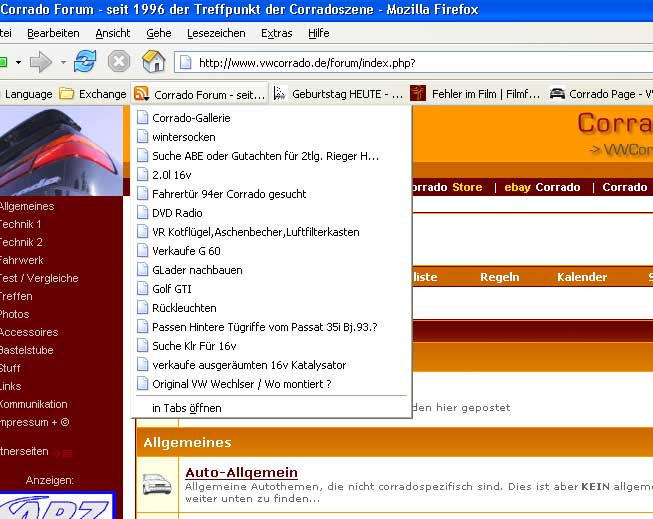Click the Forward arrow toolbar button
The image size is (653, 519).
41,62
